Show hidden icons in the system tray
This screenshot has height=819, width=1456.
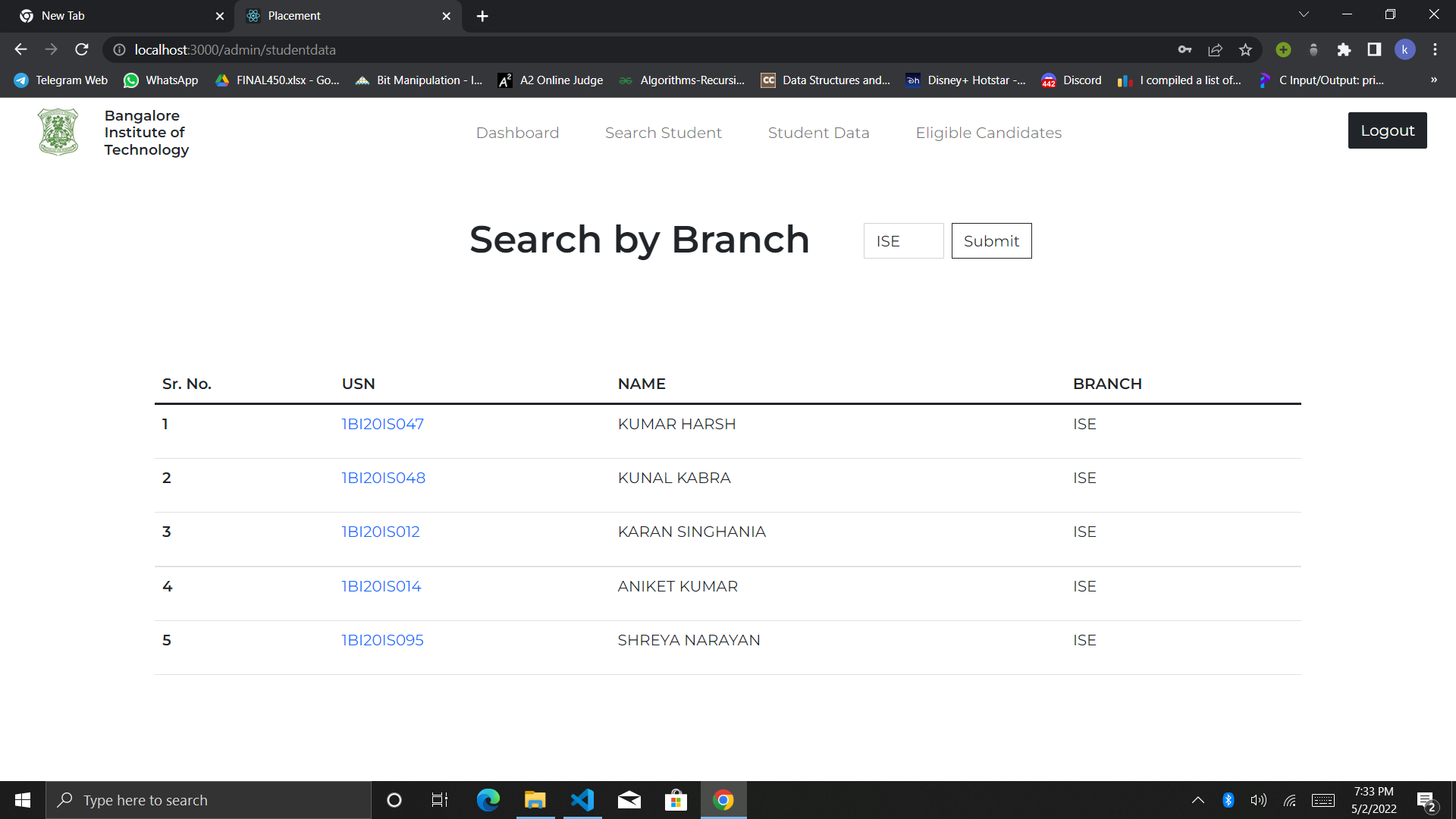point(1198,799)
